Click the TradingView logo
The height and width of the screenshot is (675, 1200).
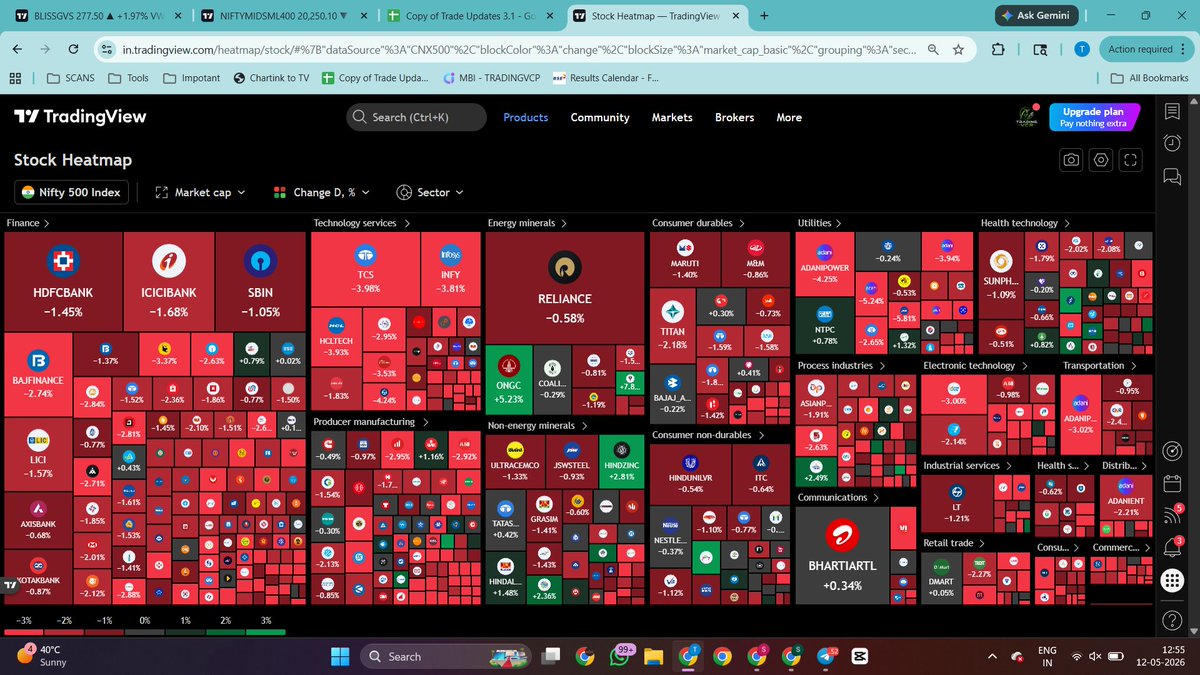80,117
